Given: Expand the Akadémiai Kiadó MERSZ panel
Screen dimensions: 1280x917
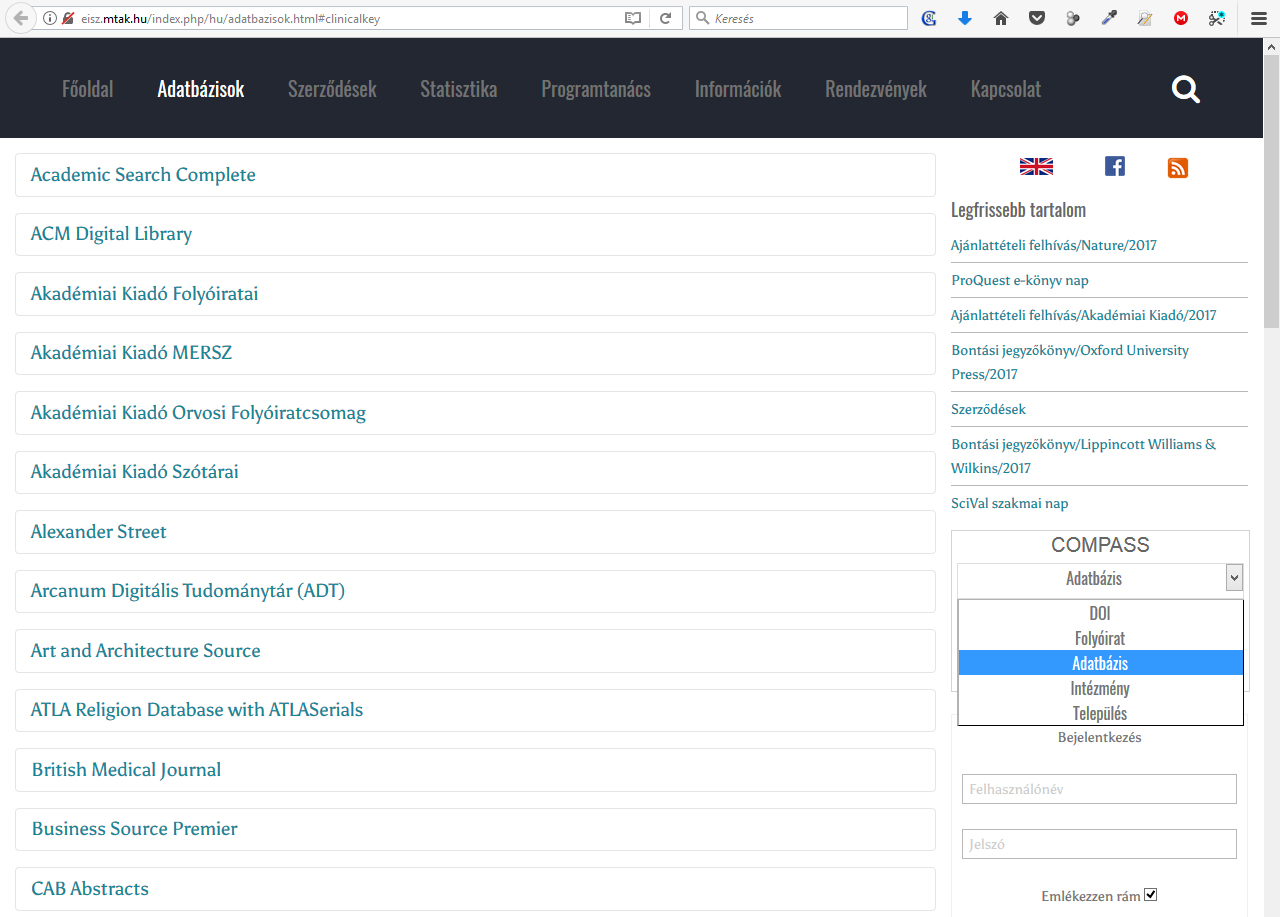Looking at the screenshot, I should 475,353.
